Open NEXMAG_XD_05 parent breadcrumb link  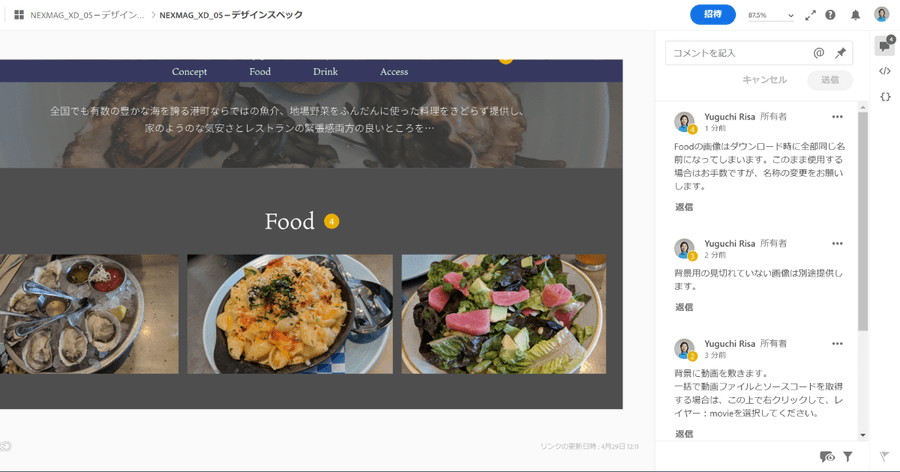click(x=87, y=15)
